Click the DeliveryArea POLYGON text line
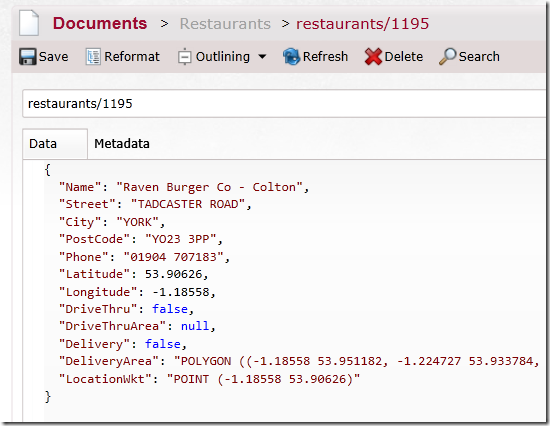The image size is (550, 426). (299, 361)
